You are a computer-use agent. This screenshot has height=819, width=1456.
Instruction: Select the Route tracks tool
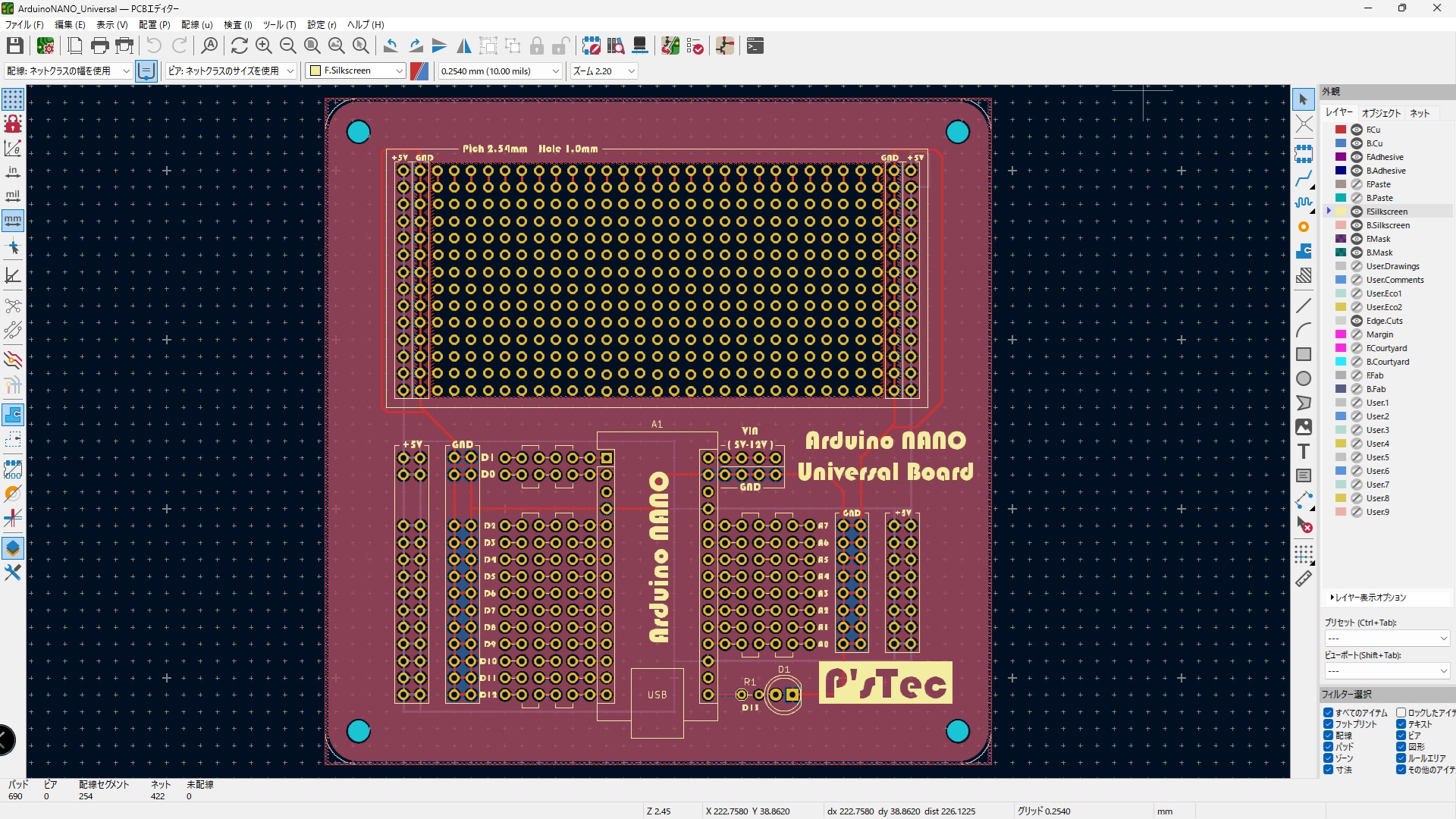pyautogui.click(x=1303, y=179)
